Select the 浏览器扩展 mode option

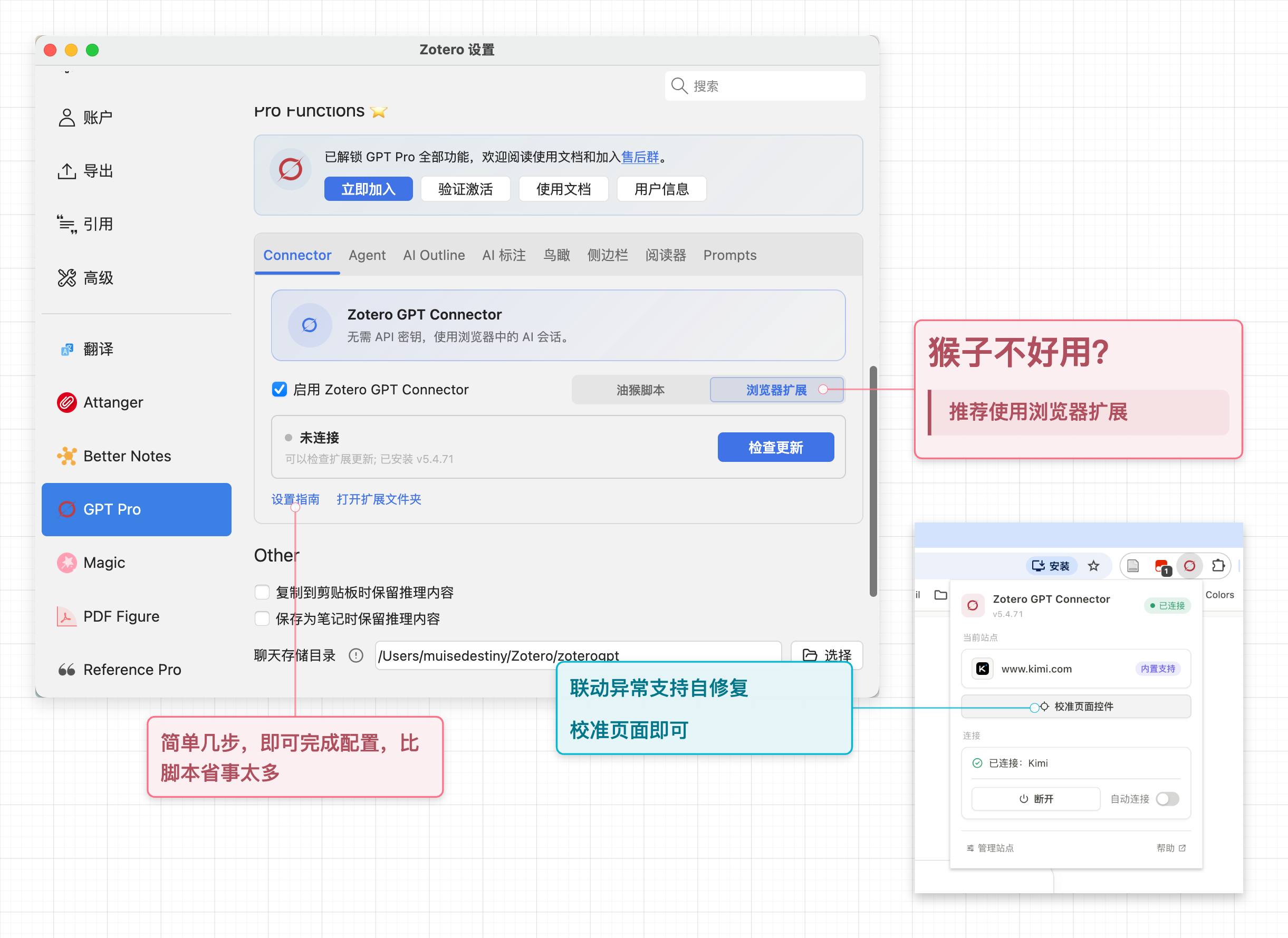(776, 390)
